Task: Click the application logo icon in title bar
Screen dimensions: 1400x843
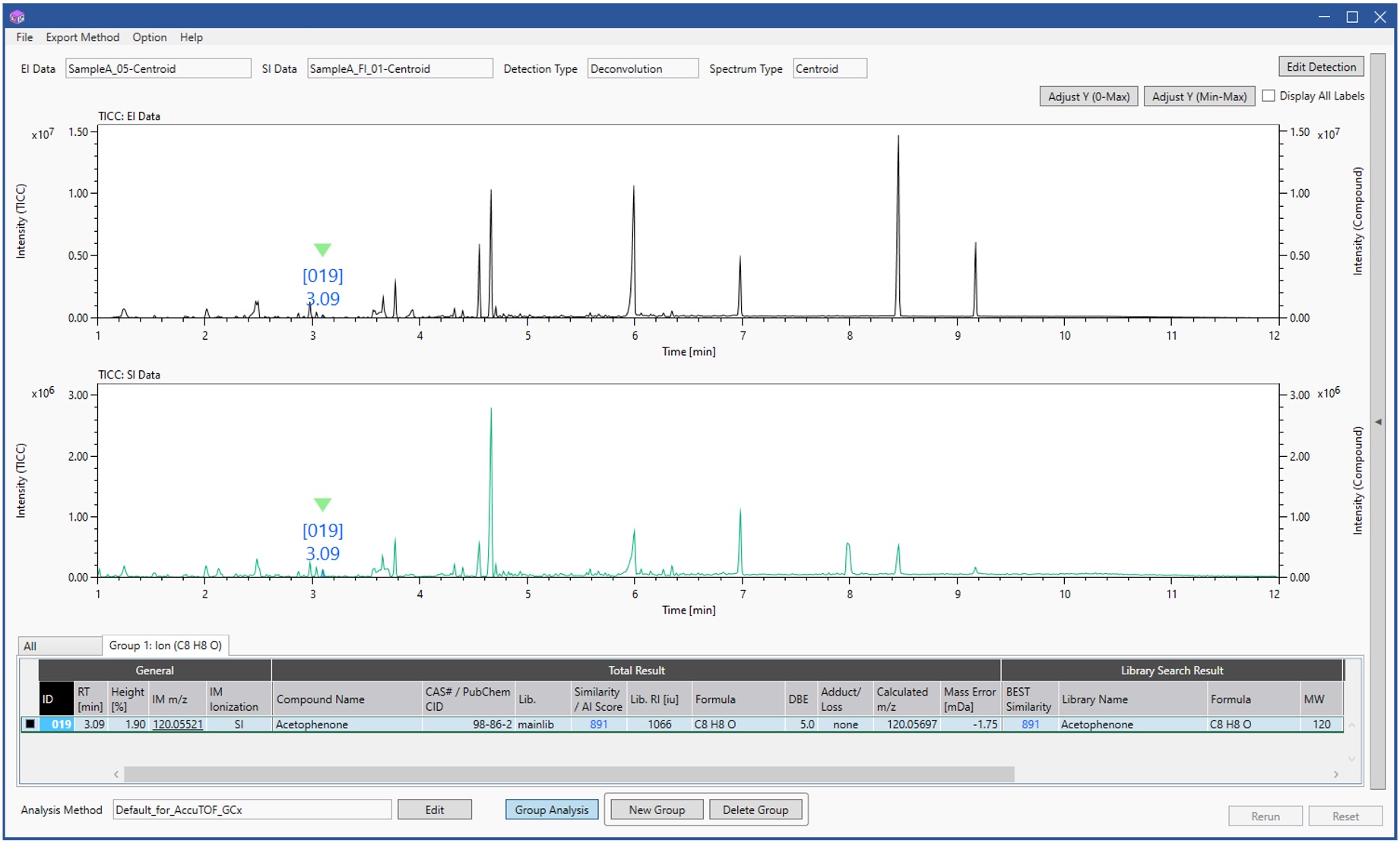Action: [17, 16]
